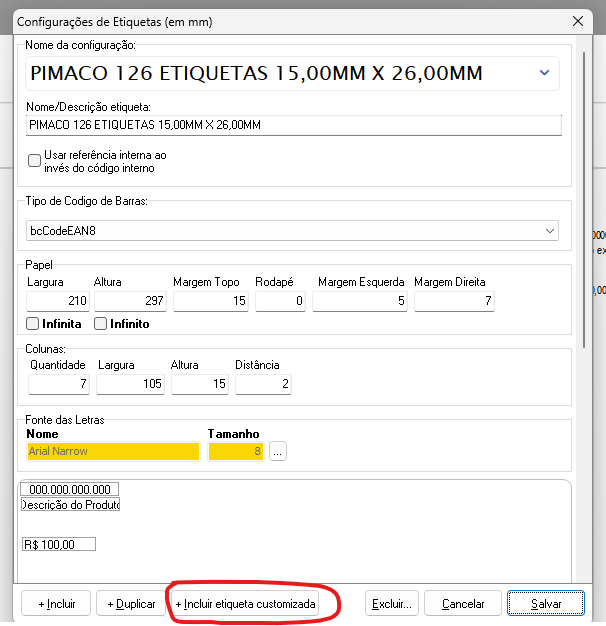The image size is (606, 626).
Task: Toggle the Infinito paper height checkbox
Action: (101, 324)
